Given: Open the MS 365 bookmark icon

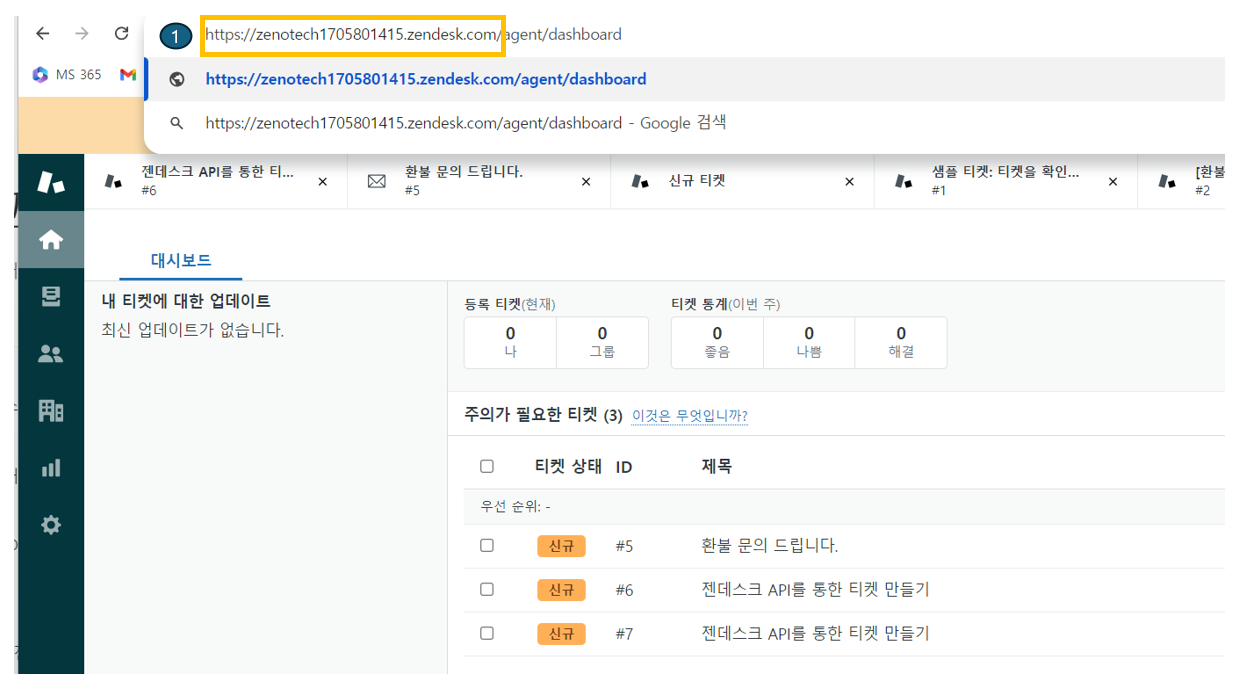Looking at the screenshot, I should pyautogui.click(x=40, y=74).
